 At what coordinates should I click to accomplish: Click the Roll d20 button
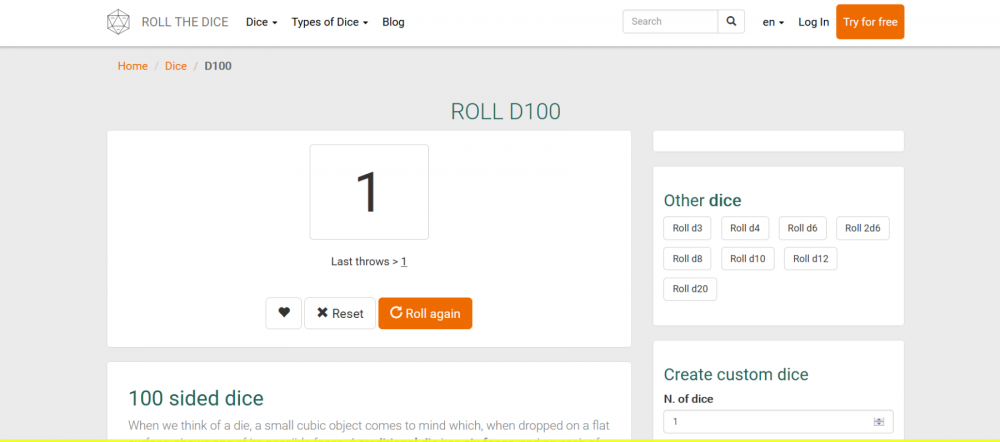[690, 289]
